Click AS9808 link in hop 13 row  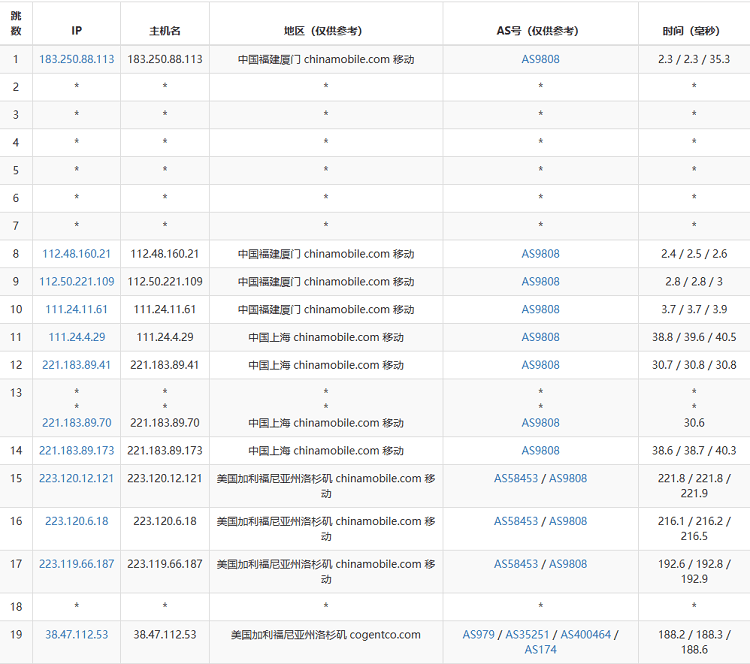point(540,423)
